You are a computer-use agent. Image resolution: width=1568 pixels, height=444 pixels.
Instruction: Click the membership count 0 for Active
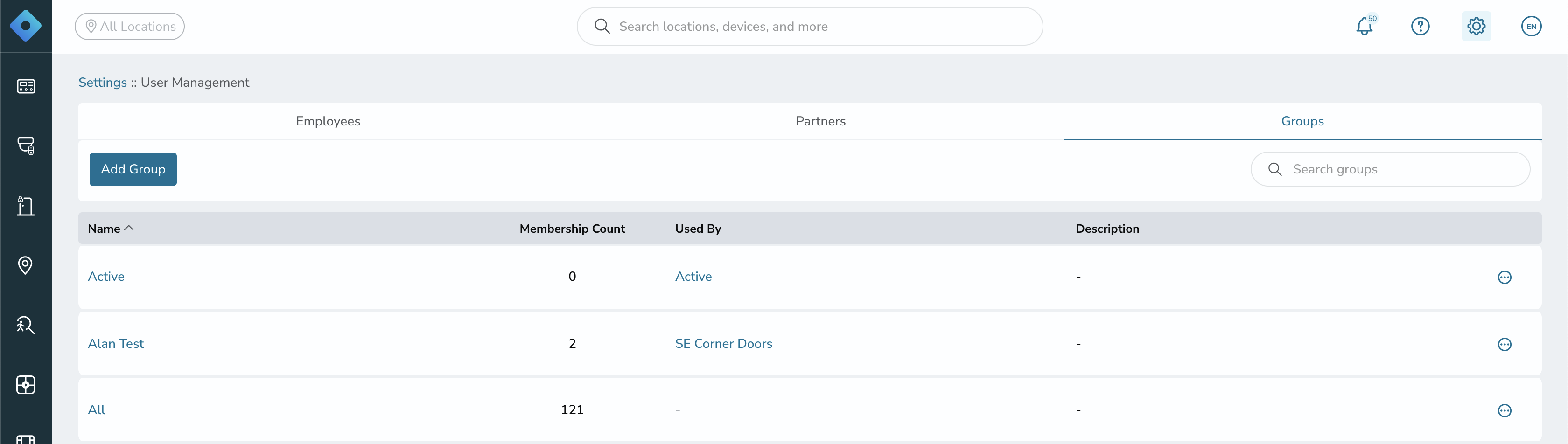point(572,276)
